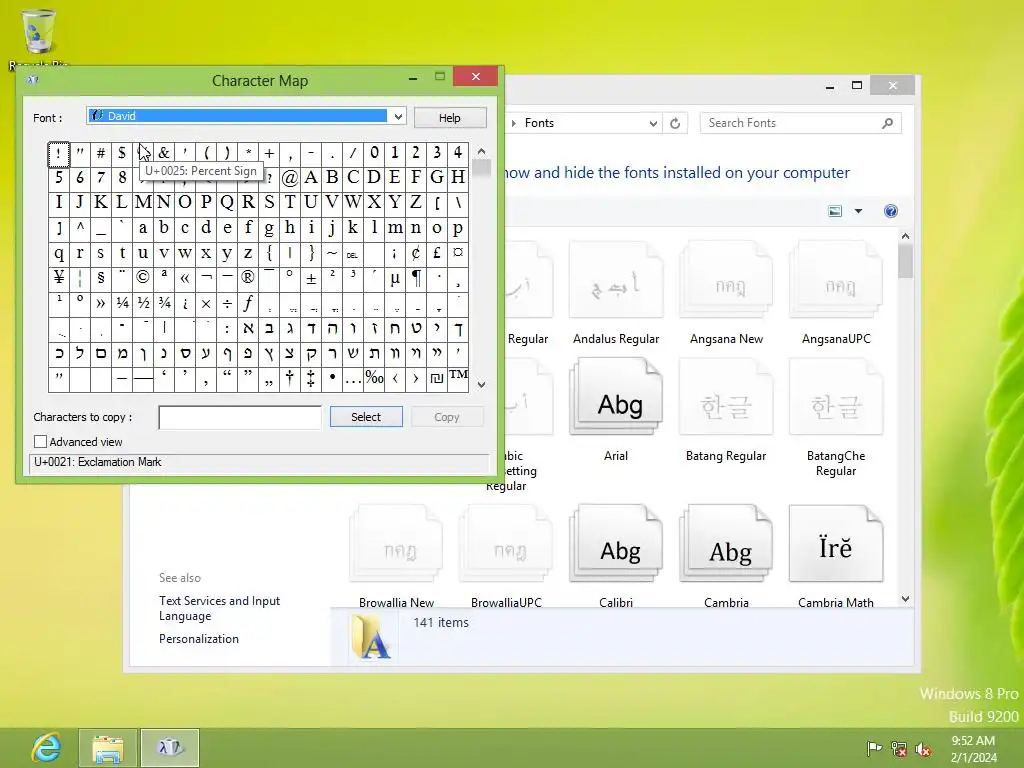1024x768 pixels.
Task: Click the Select button
Action: (366, 417)
